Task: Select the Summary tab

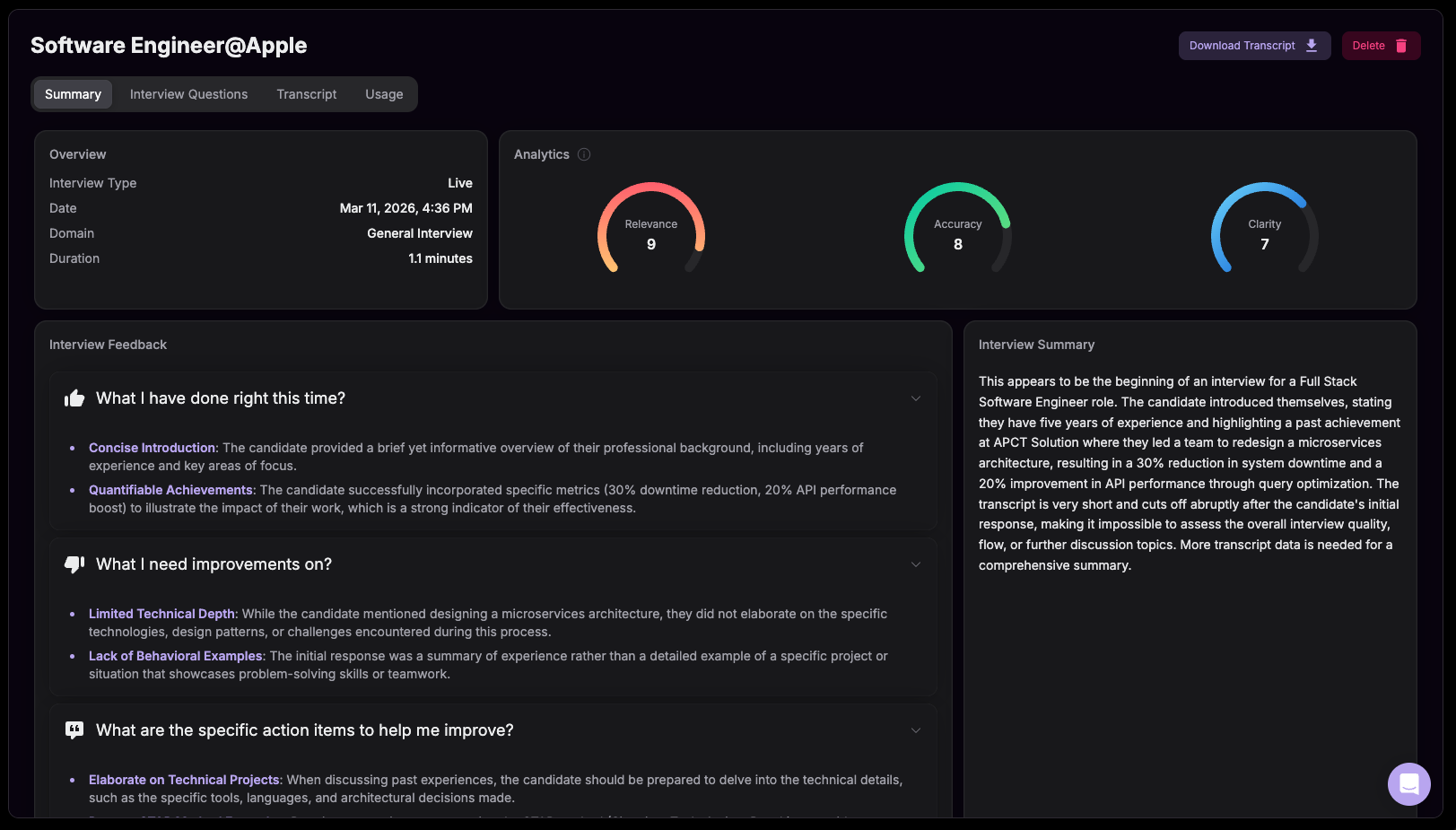Action: point(73,94)
